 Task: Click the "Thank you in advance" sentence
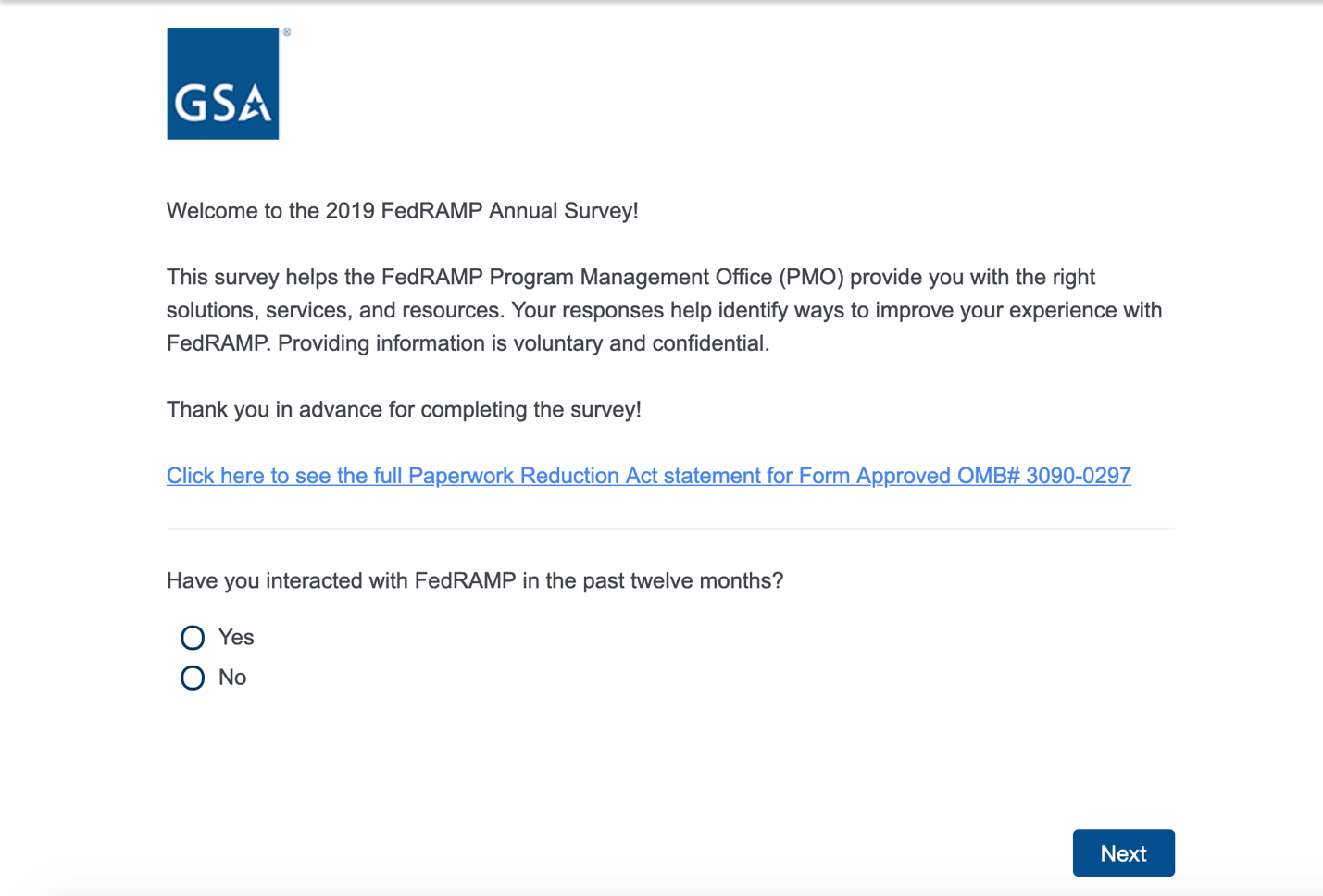coord(404,409)
